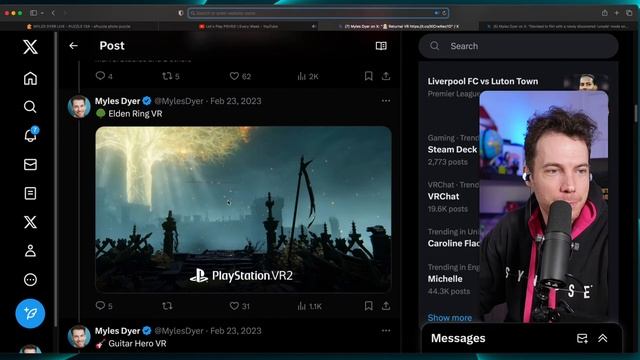Open the X logo home link
This screenshot has height=360, width=640.
tap(30, 47)
